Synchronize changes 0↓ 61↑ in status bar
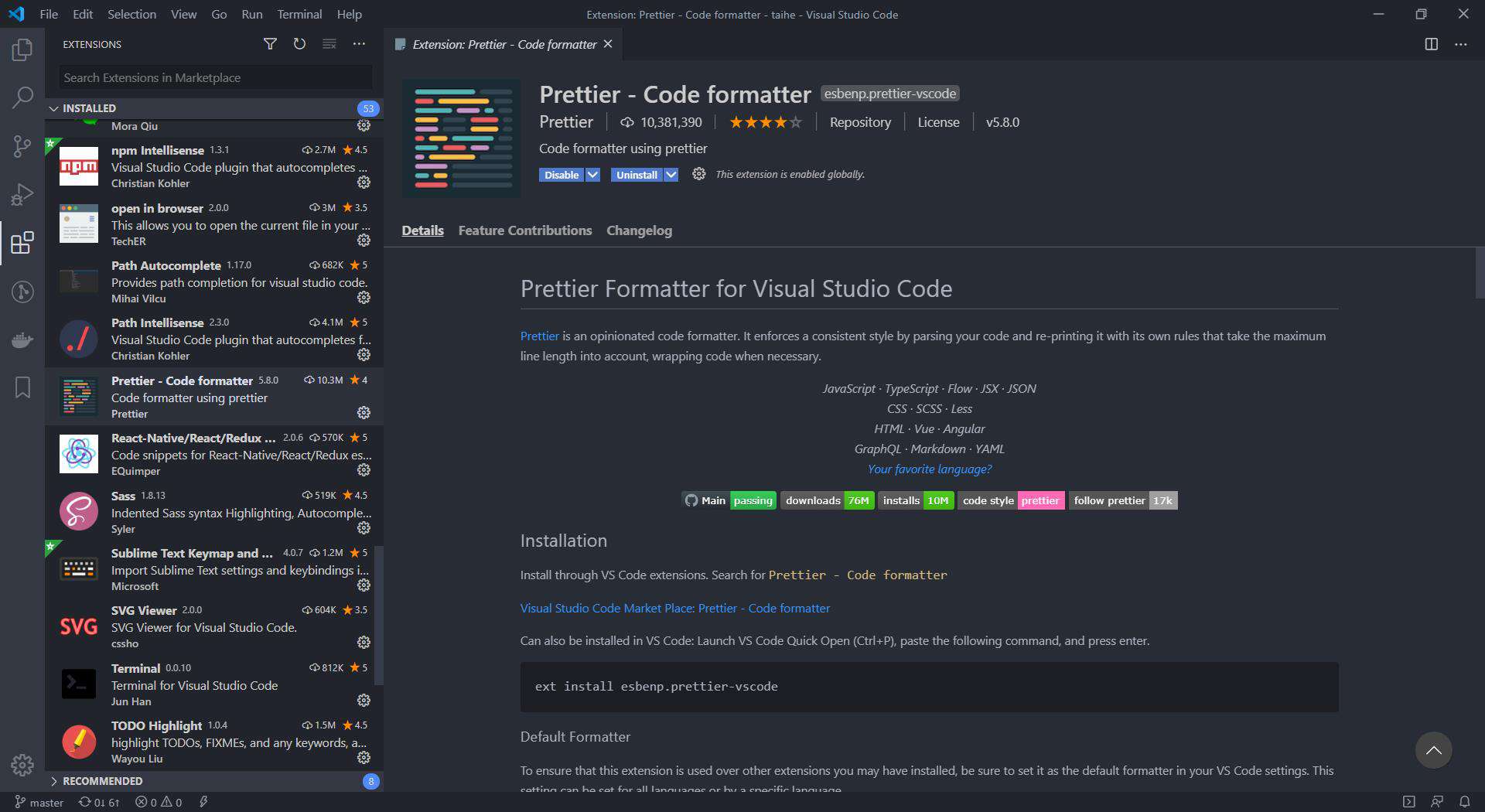Viewport: 1485px width, 812px height. pyautogui.click(x=99, y=802)
